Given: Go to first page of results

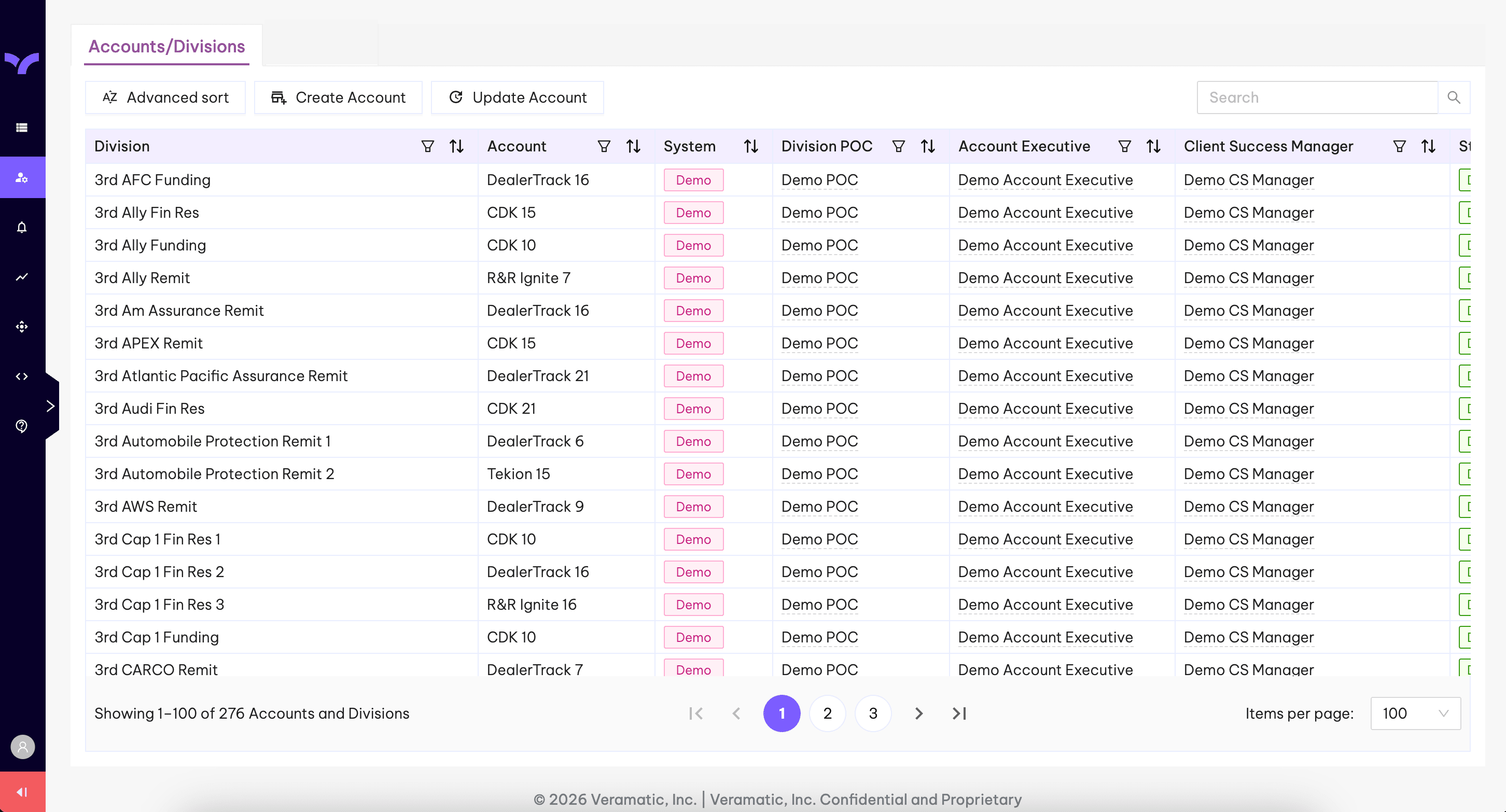Looking at the screenshot, I should (x=696, y=713).
